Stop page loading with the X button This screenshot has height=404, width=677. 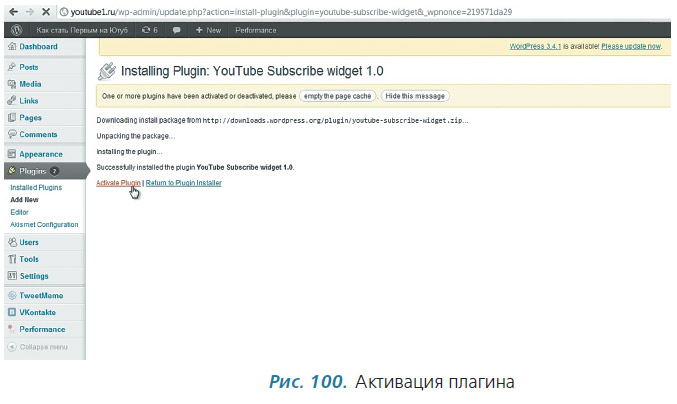pyautogui.click(x=46, y=12)
